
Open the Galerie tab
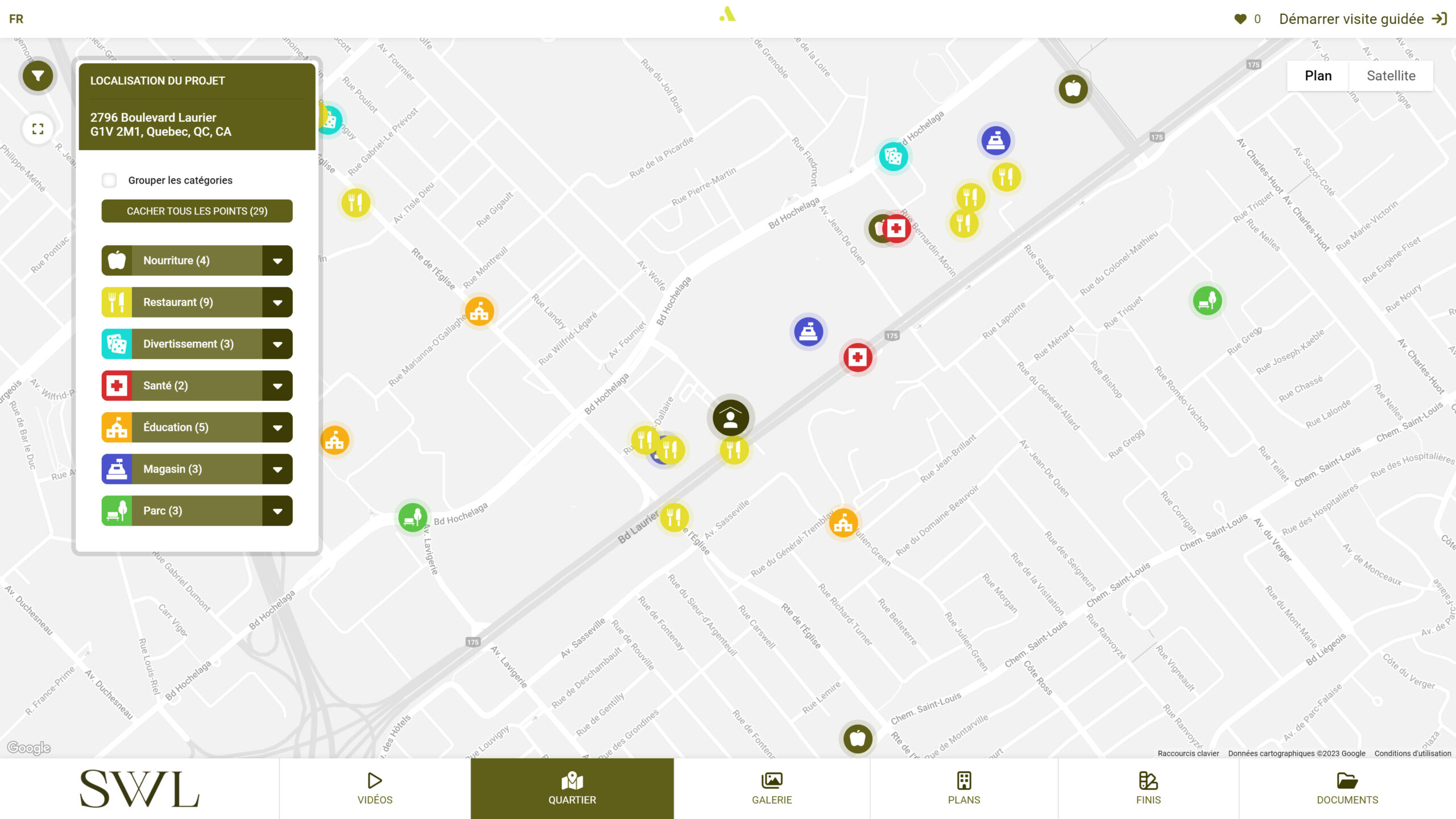click(x=772, y=788)
